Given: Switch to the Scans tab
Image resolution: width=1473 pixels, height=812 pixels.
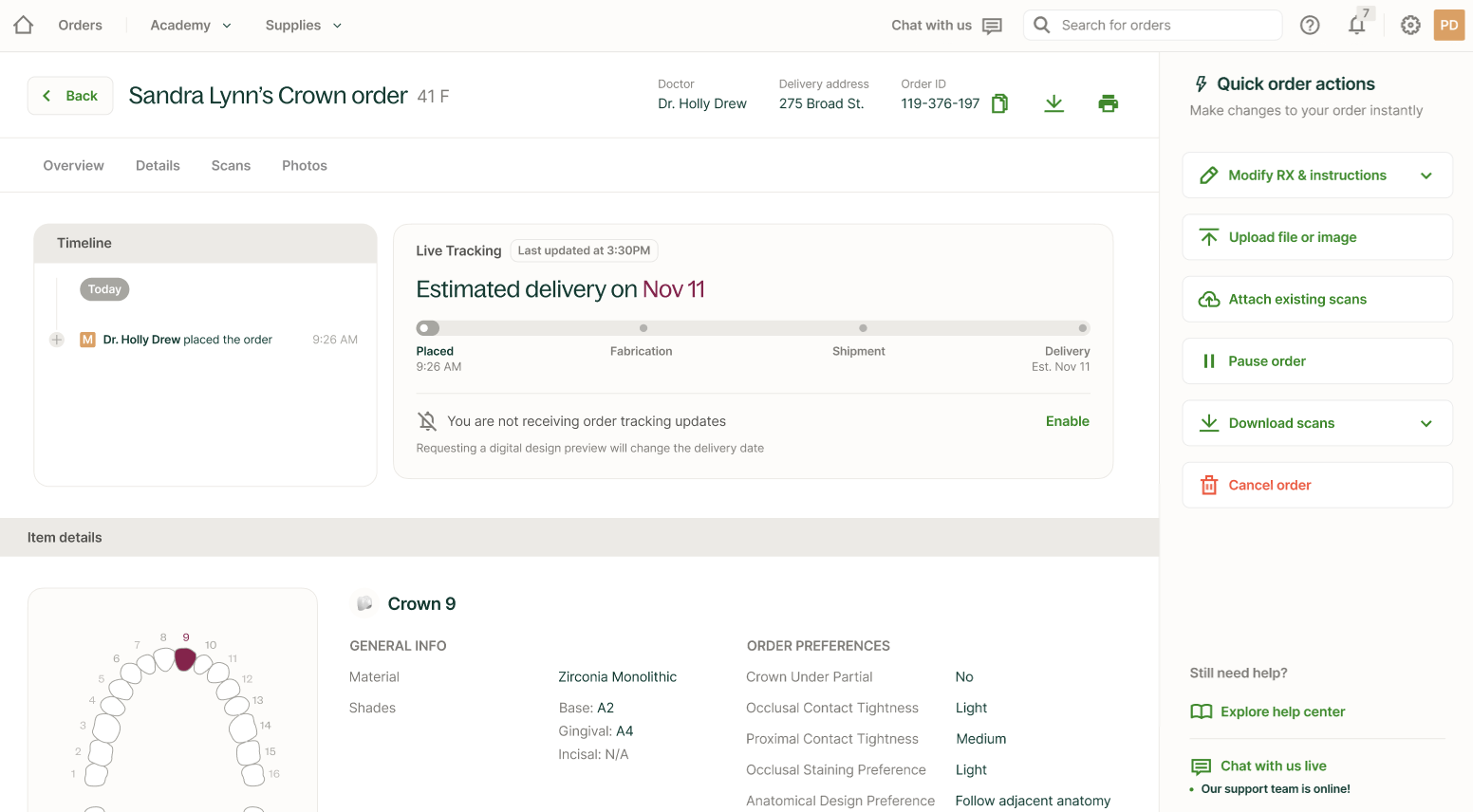Looking at the screenshot, I should tap(231, 166).
